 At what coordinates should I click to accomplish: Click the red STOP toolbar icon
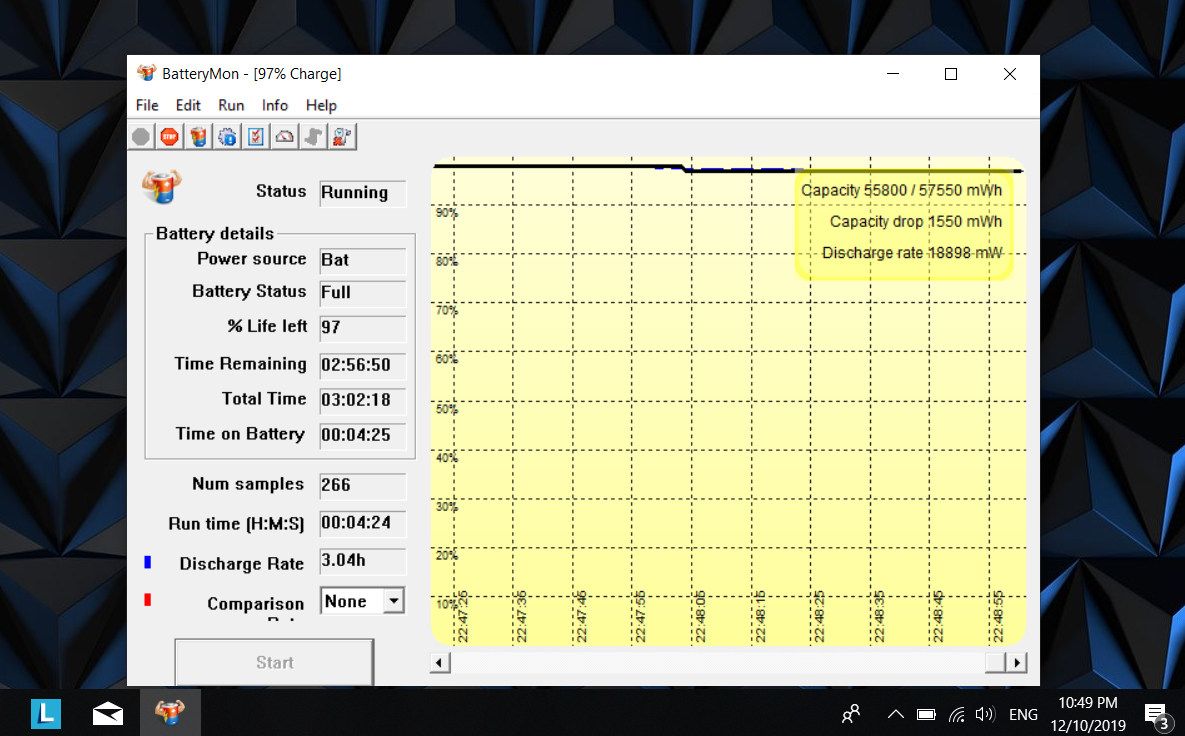pos(169,137)
